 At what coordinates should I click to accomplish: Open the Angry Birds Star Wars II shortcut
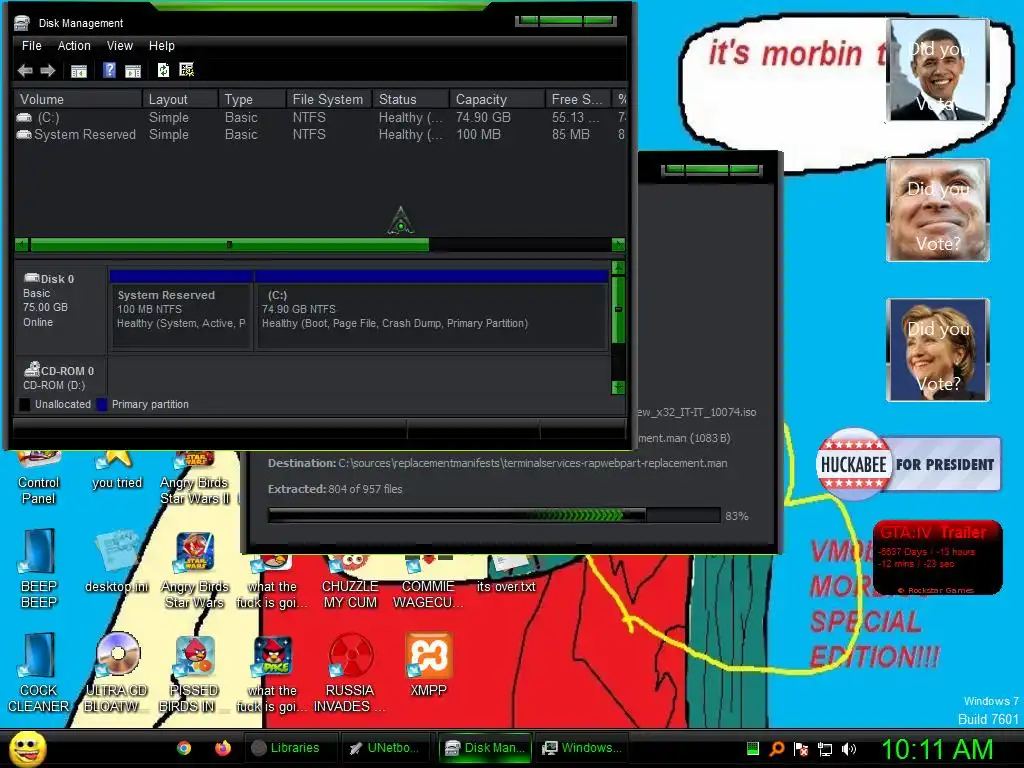(x=195, y=477)
